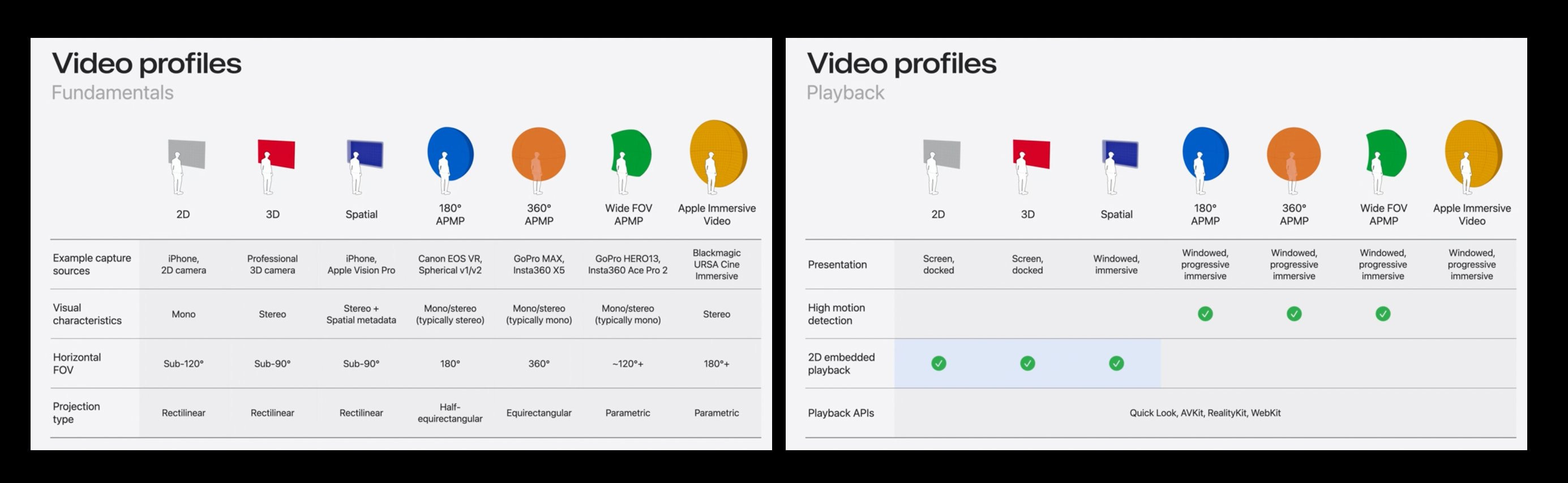Select the "Mono/stereo (typically stereo)" cell
This screenshot has width=1568, height=483.
click(450, 314)
